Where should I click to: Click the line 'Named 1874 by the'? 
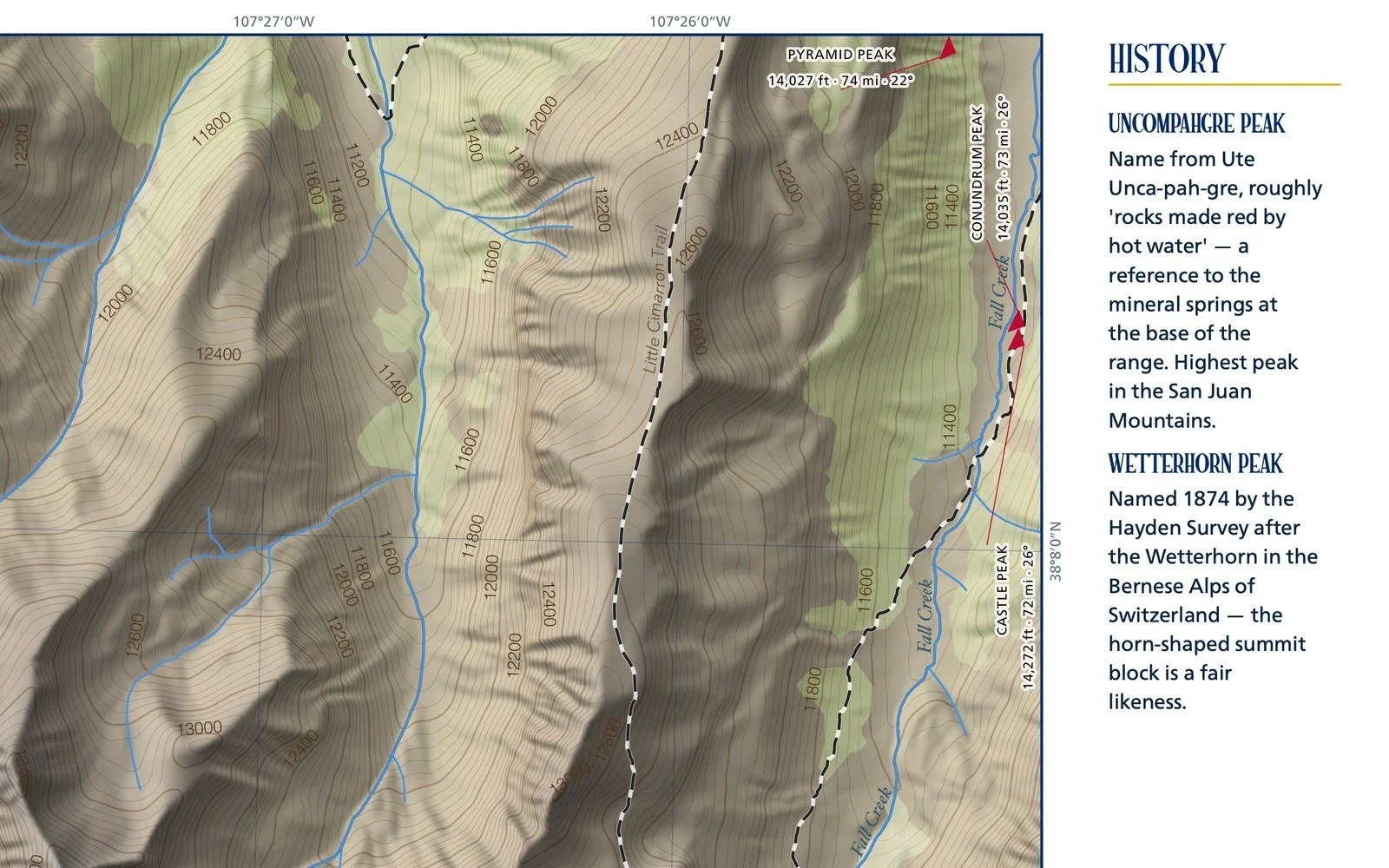[x=1201, y=498]
